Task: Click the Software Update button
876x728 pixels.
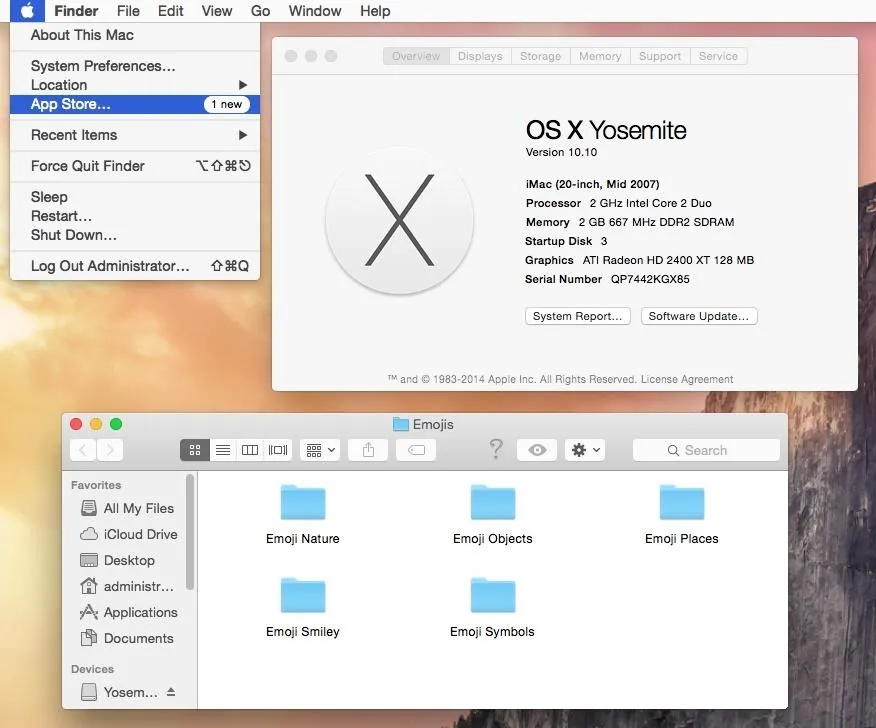Action: 699,316
